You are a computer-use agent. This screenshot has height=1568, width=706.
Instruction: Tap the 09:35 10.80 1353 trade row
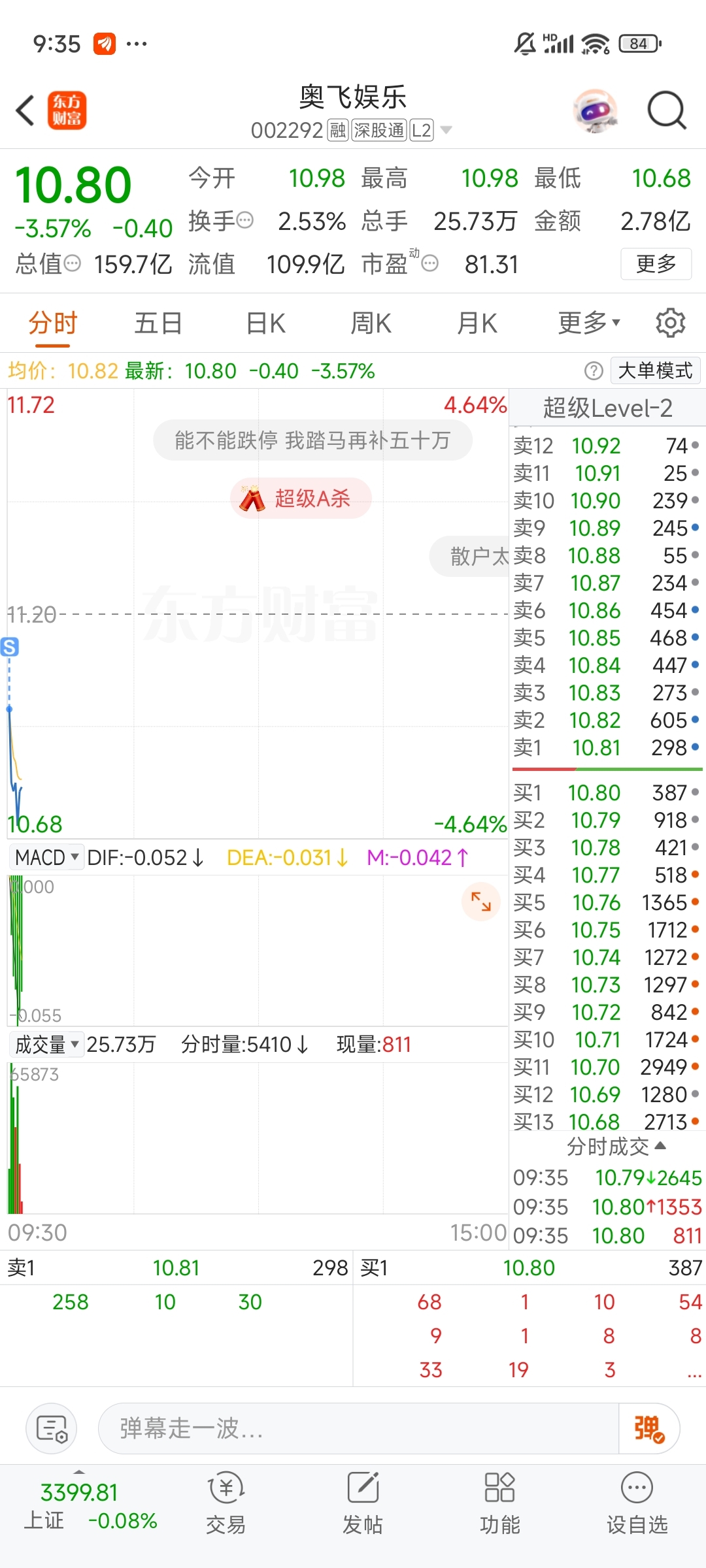(607, 1207)
